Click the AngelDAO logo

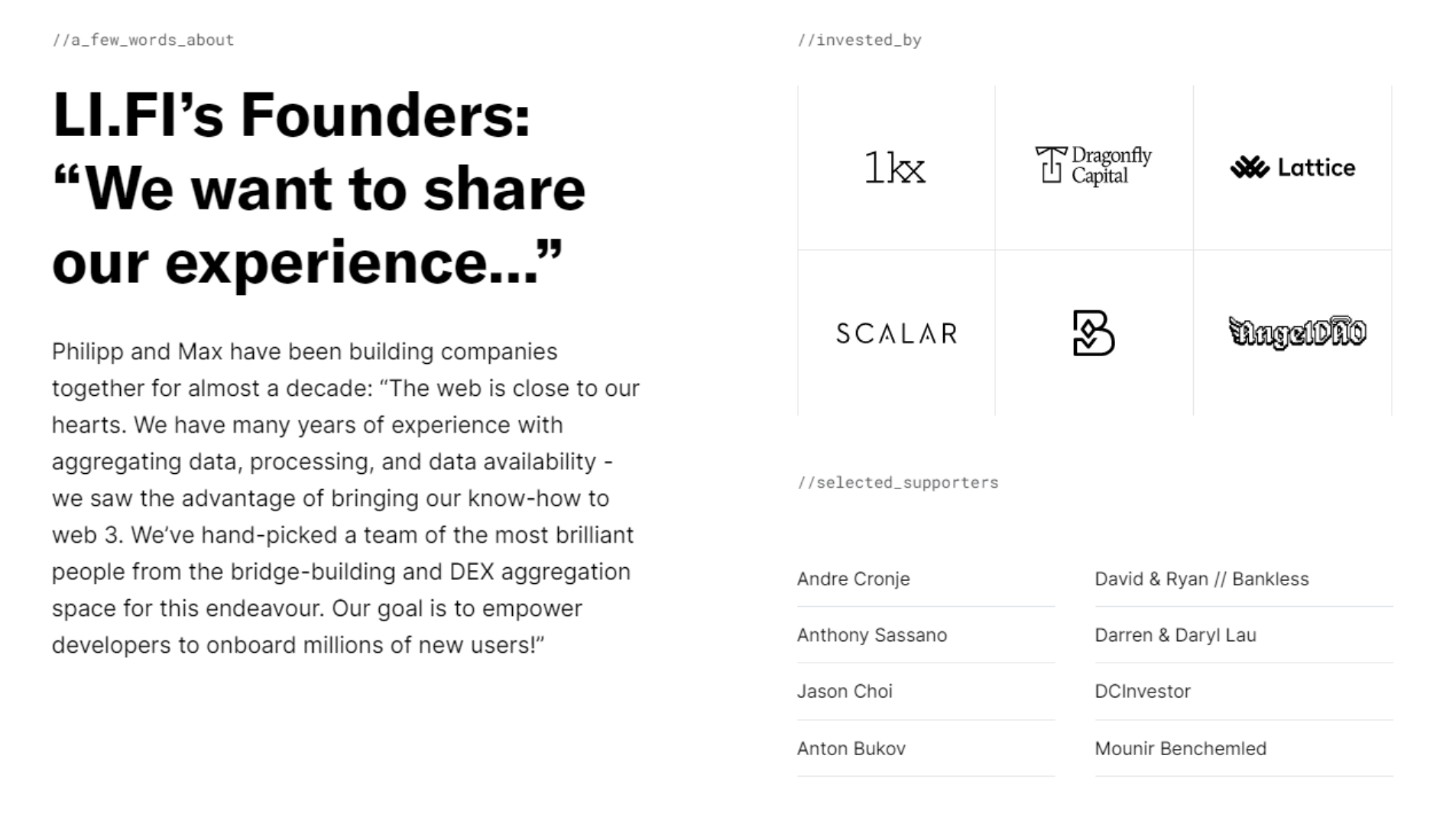(x=1296, y=332)
